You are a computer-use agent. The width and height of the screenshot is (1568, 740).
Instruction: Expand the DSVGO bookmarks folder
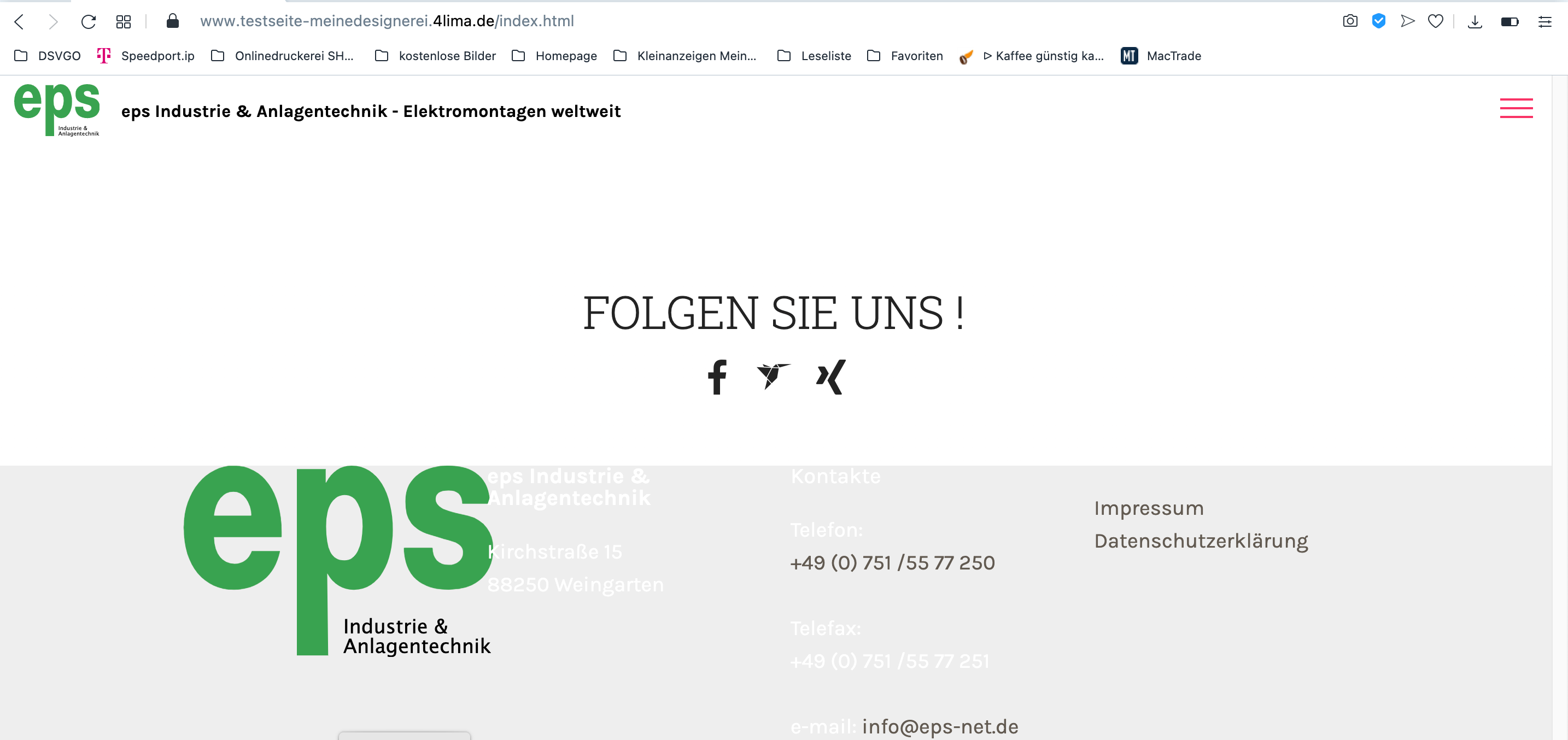tap(48, 56)
